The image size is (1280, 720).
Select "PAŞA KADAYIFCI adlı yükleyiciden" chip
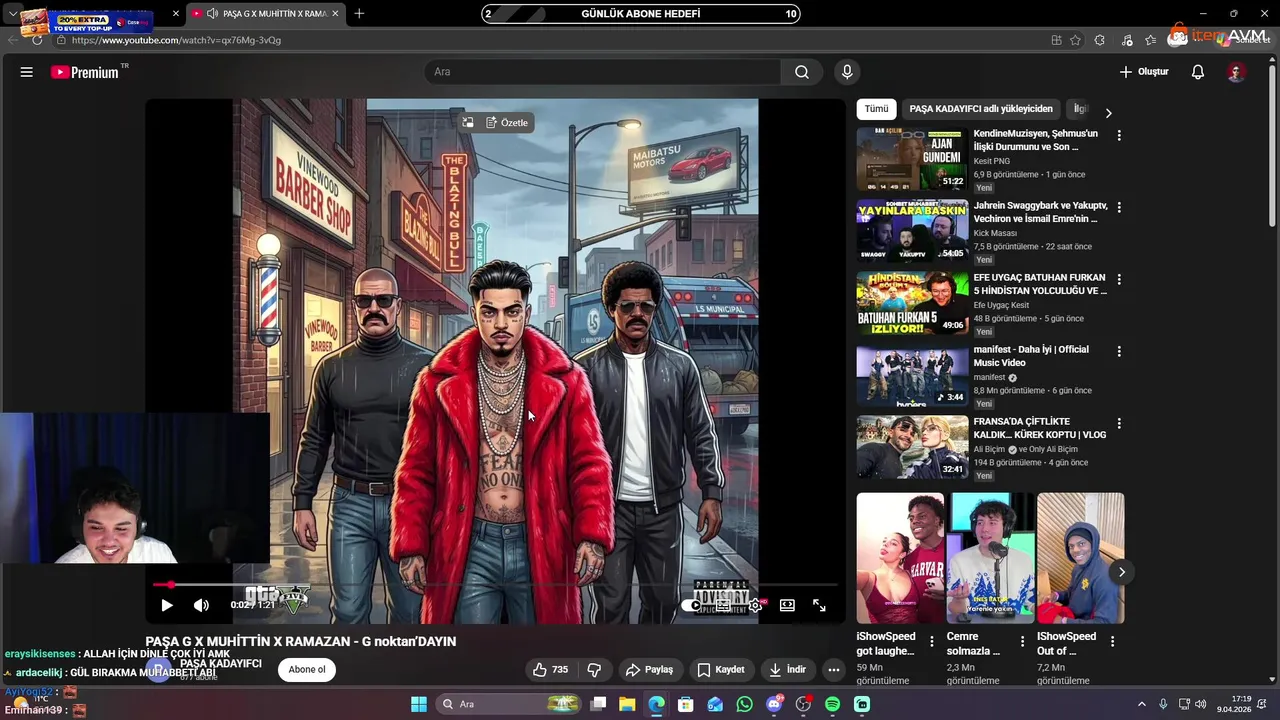980,109
